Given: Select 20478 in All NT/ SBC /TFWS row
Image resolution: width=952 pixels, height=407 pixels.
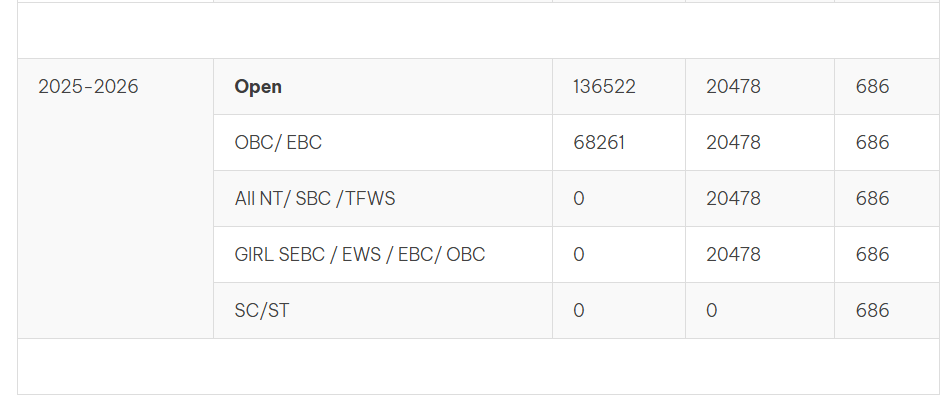Looking at the screenshot, I should [733, 199].
